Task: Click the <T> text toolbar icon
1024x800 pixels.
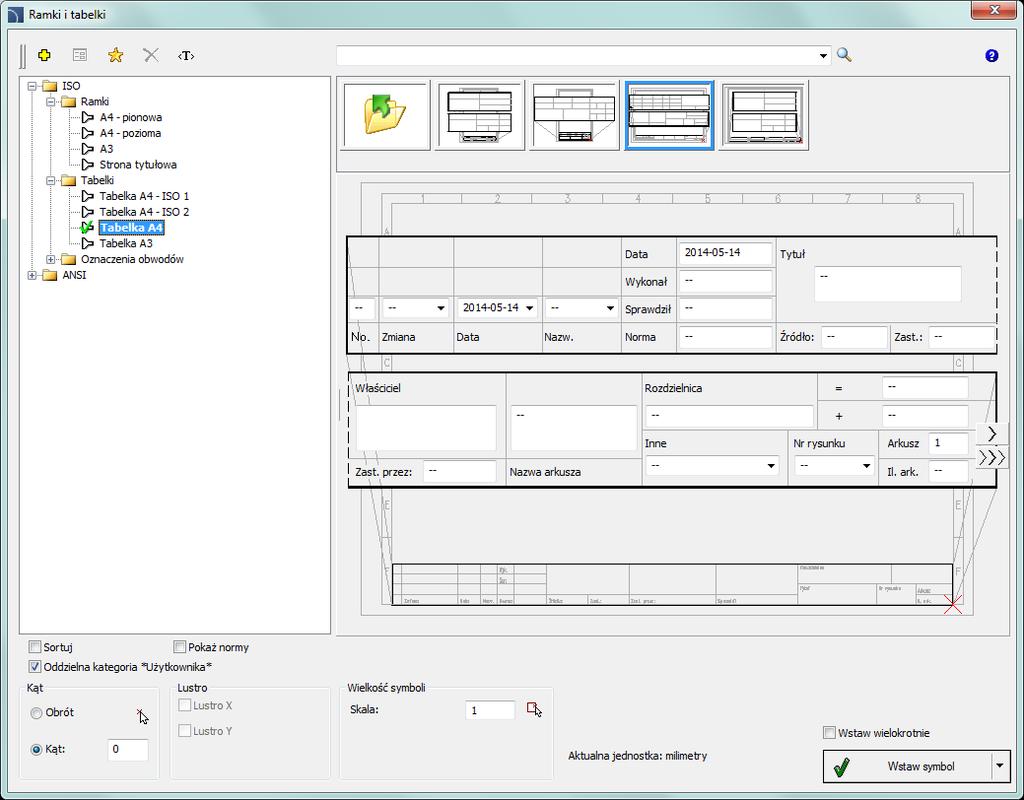Action: 186,56
